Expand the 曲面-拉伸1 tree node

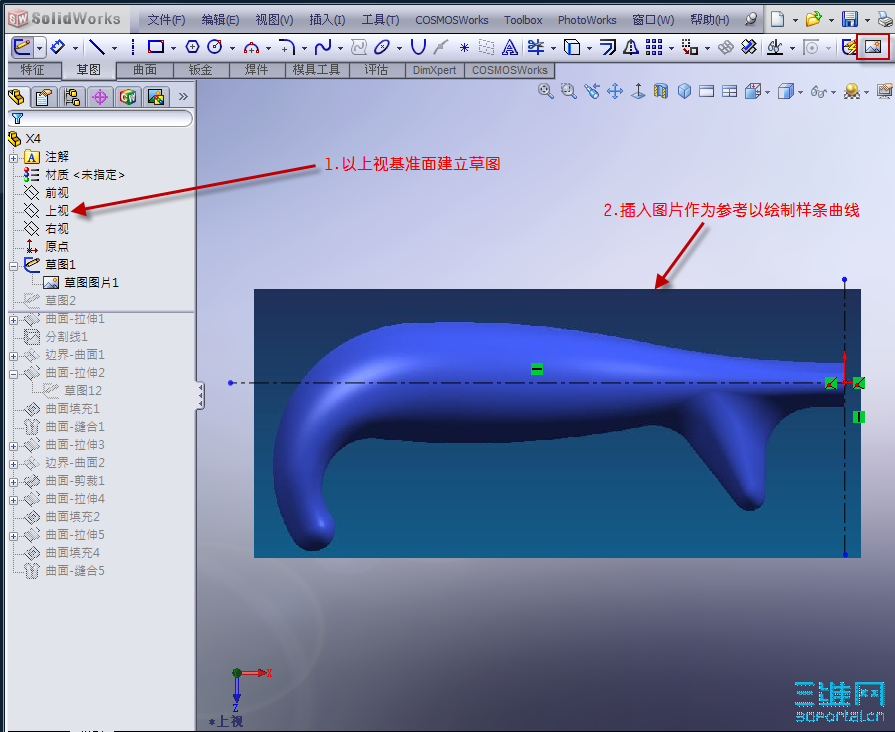[x=14, y=320]
